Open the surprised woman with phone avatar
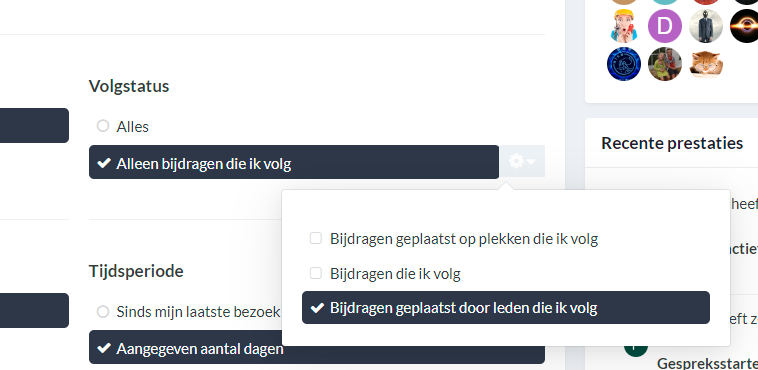Image resolution: width=758 pixels, height=370 pixels. coord(624,26)
